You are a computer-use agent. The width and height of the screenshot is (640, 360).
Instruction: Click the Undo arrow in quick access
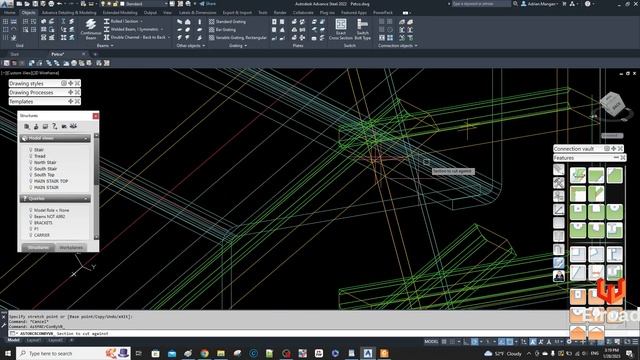point(60,4)
